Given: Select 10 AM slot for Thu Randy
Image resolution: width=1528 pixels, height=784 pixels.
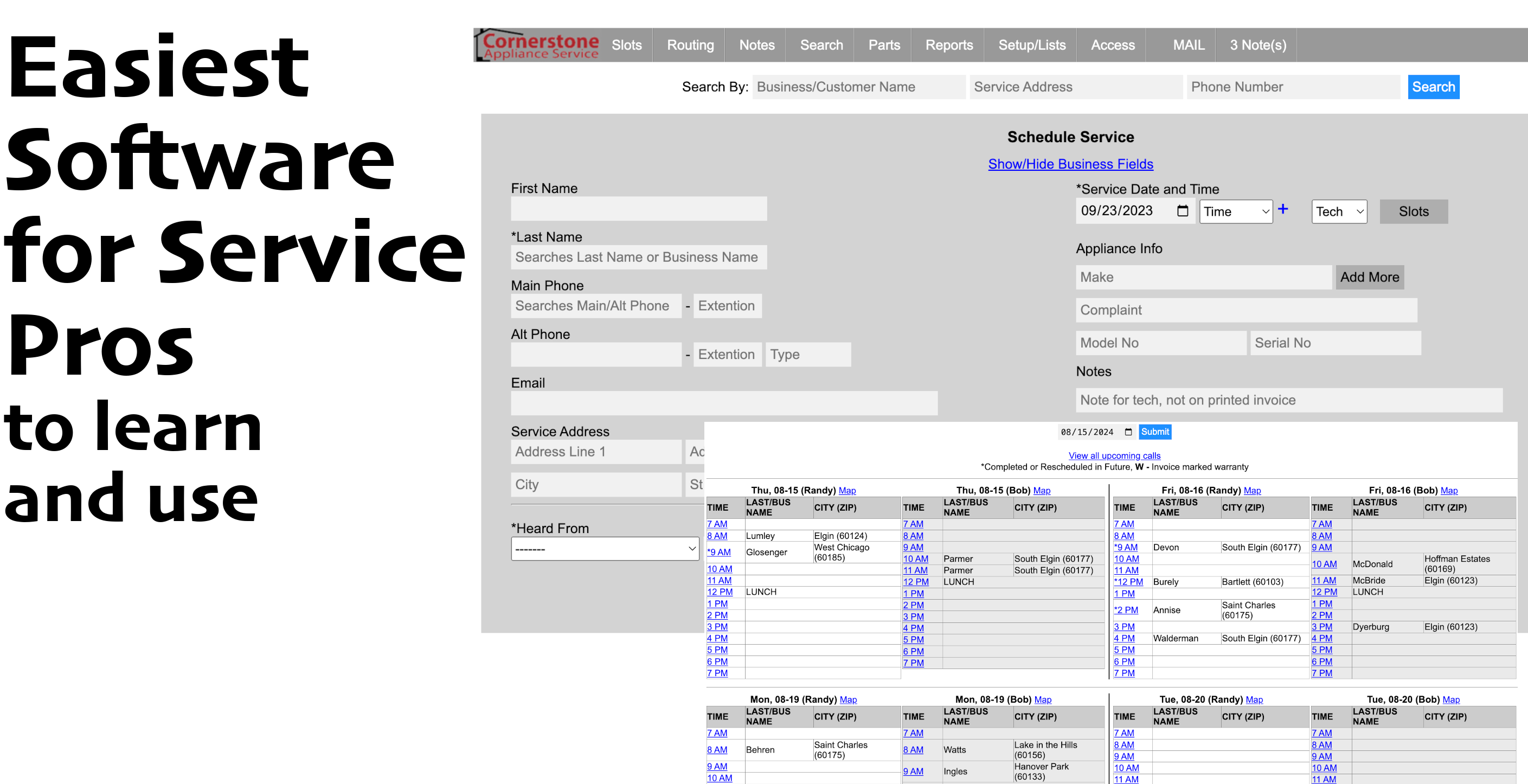Looking at the screenshot, I should pos(719,569).
